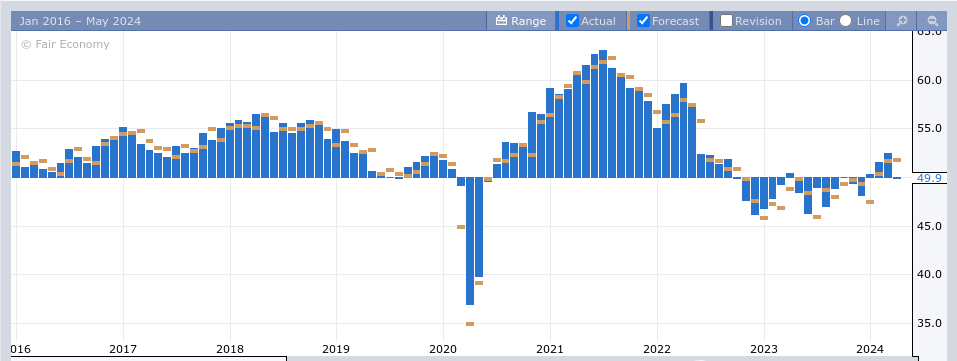Uncheck the Forecast checkbox
957x361 pixels.
click(643, 21)
